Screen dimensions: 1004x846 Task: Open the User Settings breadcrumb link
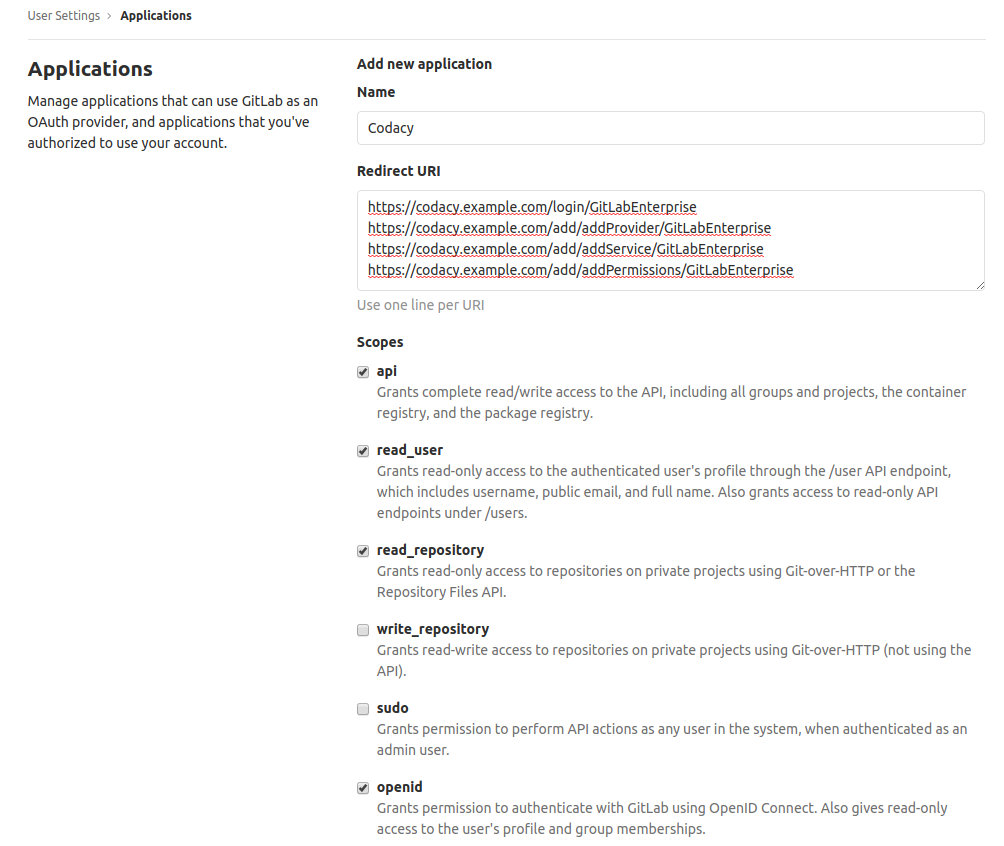coord(62,15)
